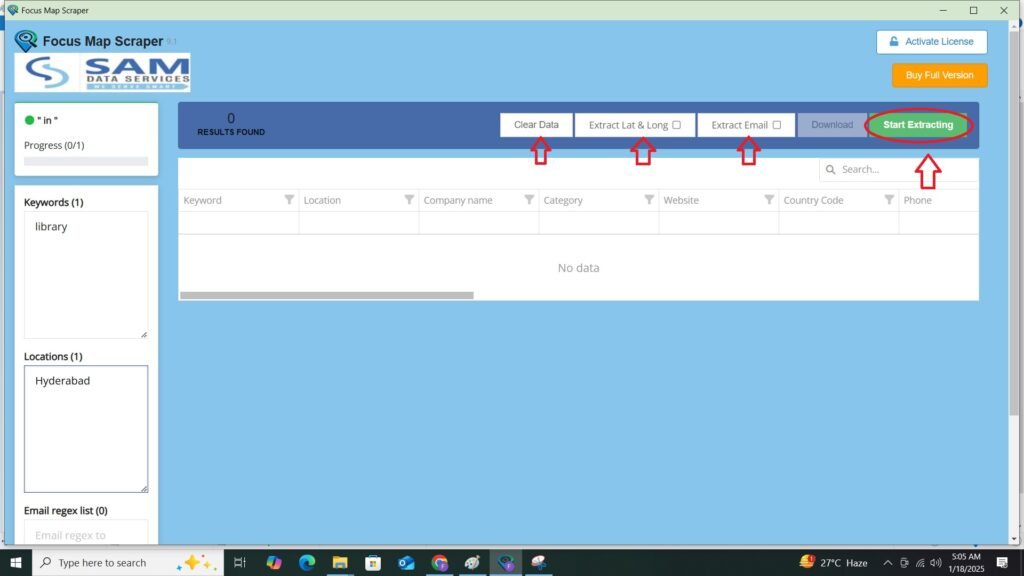Open the Country Code column filter icon
The width and height of the screenshot is (1024, 576).
click(x=889, y=200)
